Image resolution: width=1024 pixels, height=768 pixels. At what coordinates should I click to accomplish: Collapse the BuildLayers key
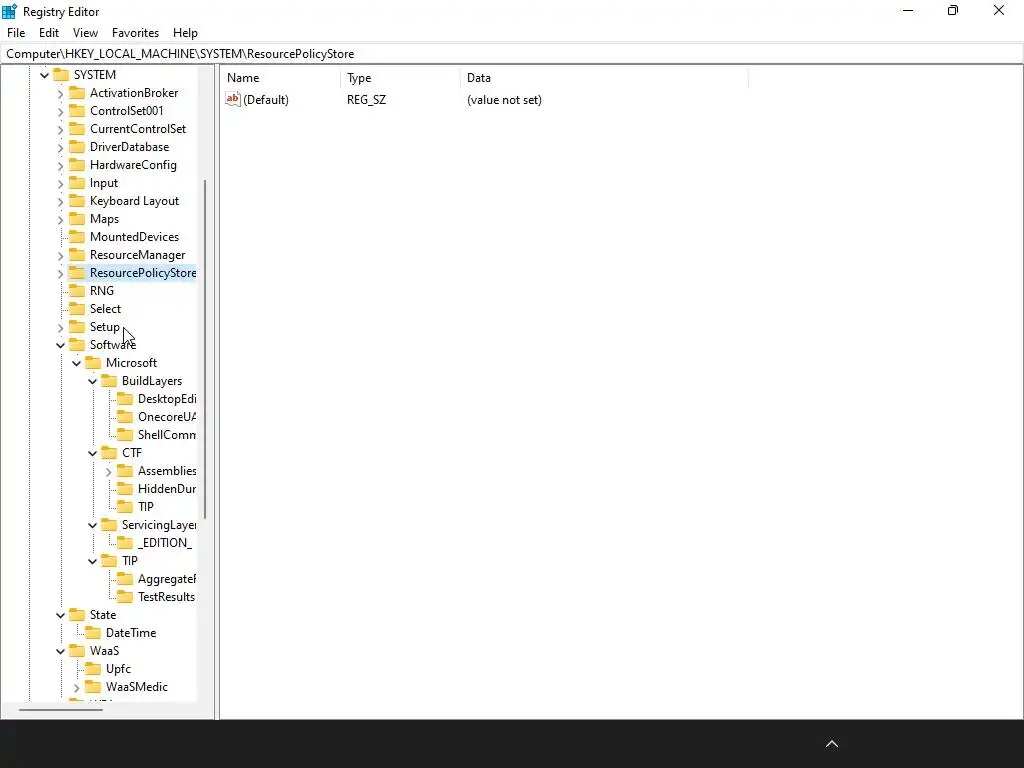pyautogui.click(x=92, y=381)
